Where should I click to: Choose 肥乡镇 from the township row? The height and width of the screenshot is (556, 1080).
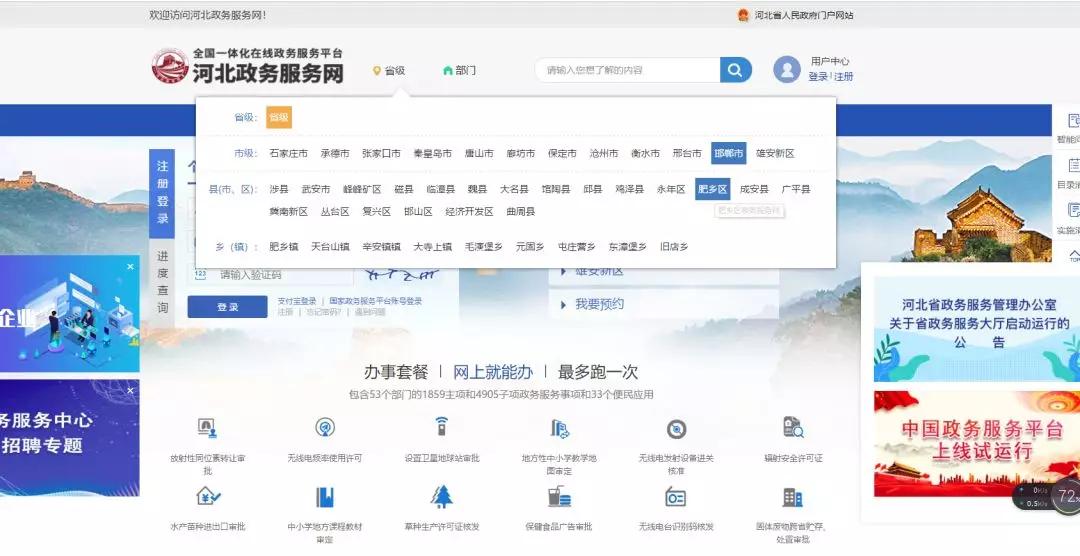click(284, 247)
